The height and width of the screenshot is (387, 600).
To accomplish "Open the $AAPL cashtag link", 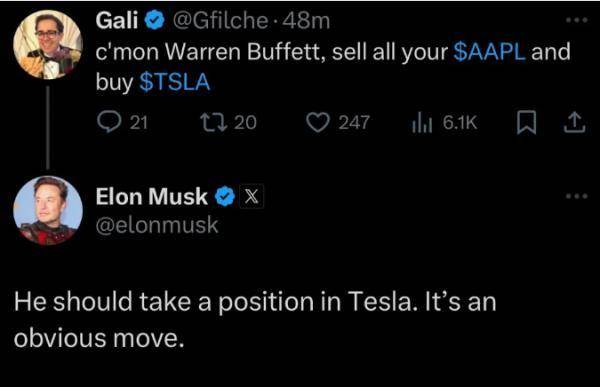I will 489,51.
